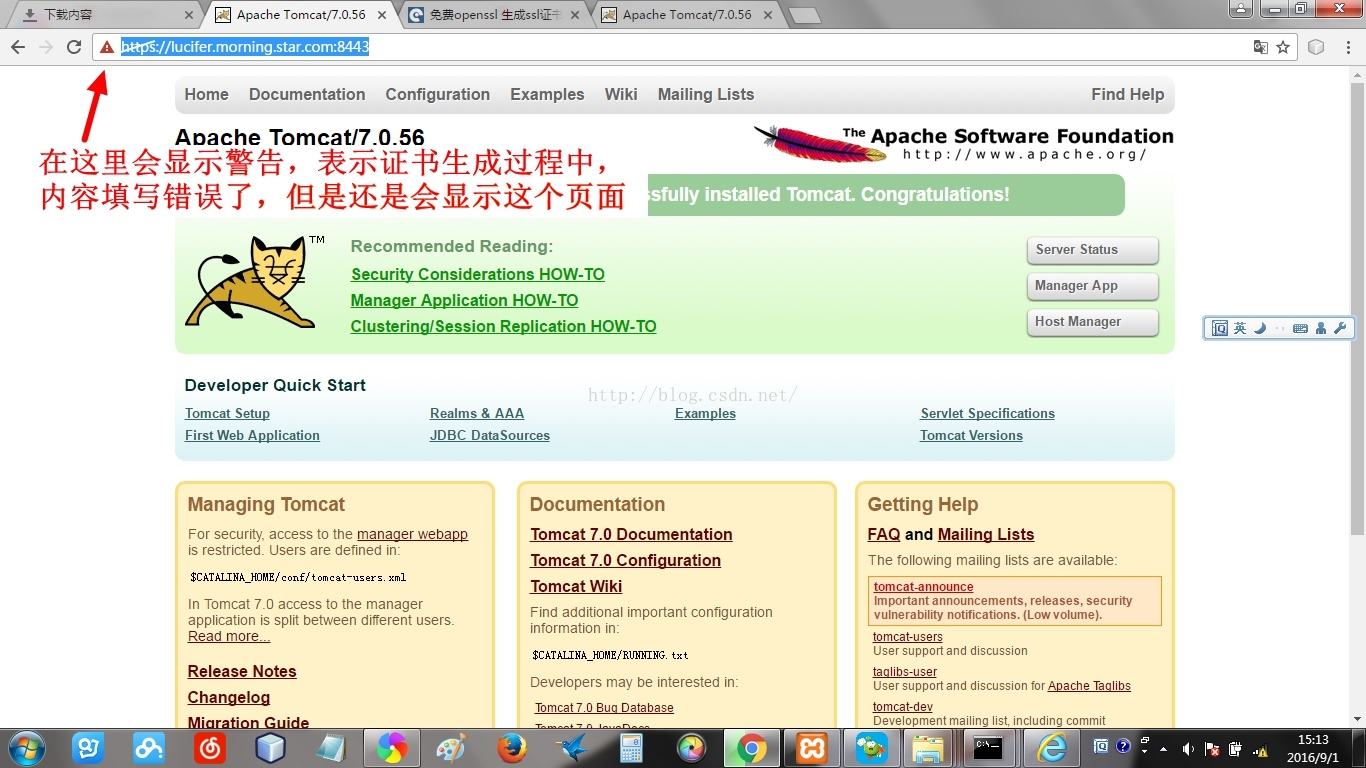The height and width of the screenshot is (768, 1366).
Task: Click the browser Back arrow
Action: pyautogui.click(x=18, y=47)
